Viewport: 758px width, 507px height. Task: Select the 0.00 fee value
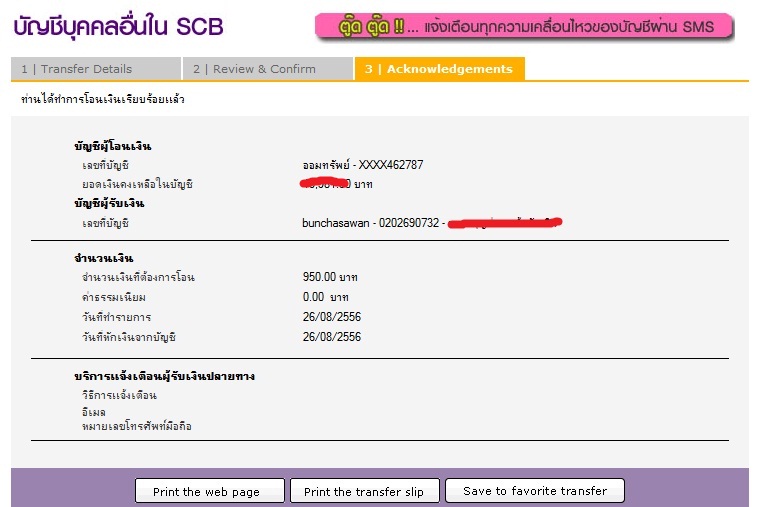(x=325, y=297)
